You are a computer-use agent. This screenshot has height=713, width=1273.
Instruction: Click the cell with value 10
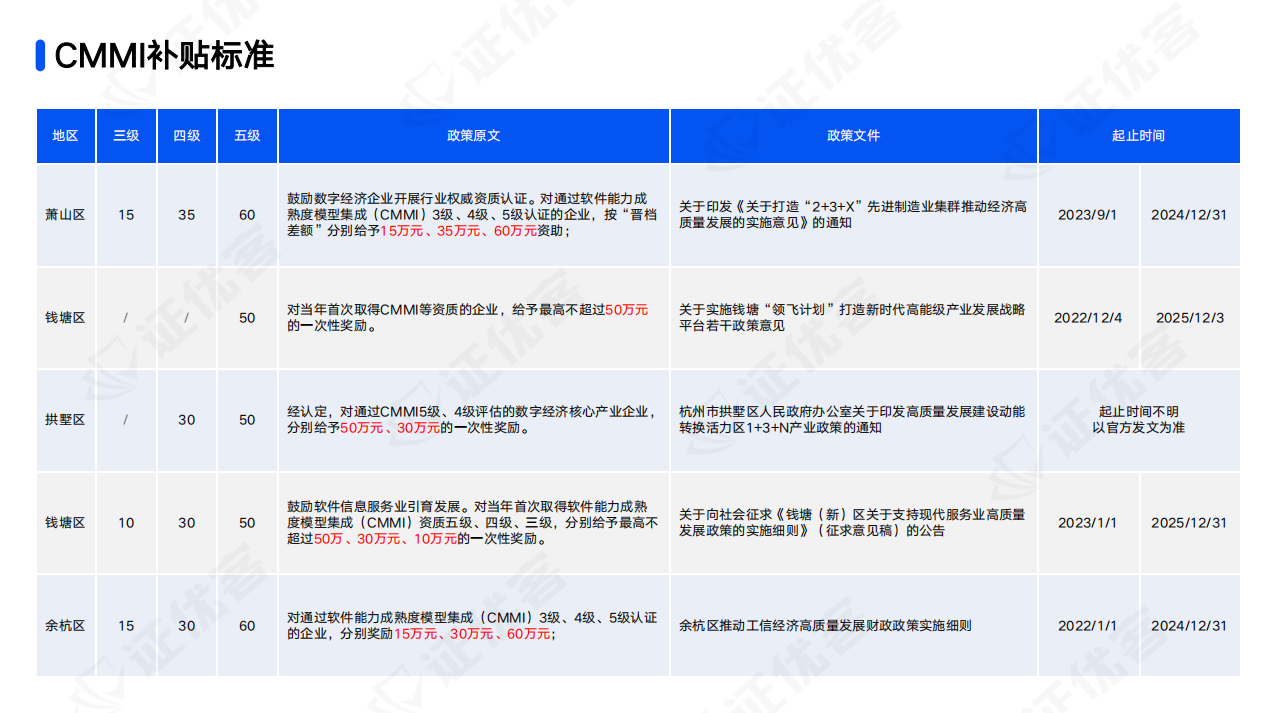click(126, 523)
